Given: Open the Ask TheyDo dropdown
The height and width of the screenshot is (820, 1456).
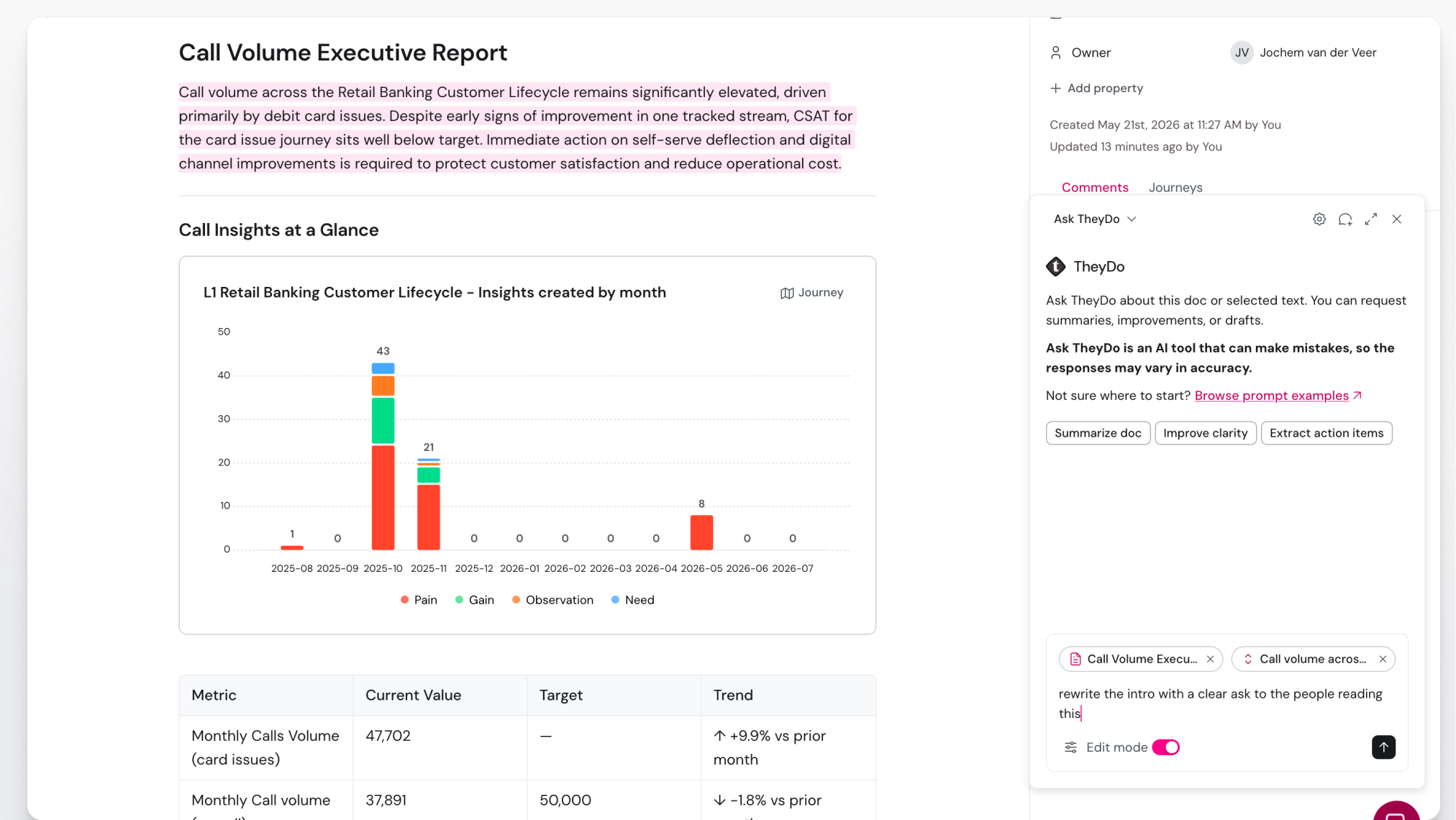Looking at the screenshot, I should (1094, 219).
